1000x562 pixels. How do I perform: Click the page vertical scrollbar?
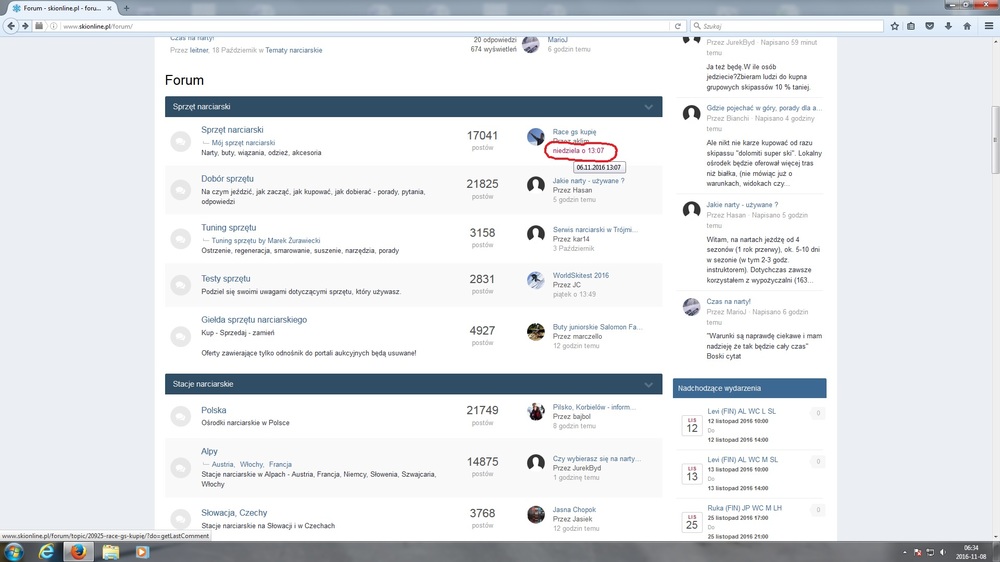click(995, 140)
